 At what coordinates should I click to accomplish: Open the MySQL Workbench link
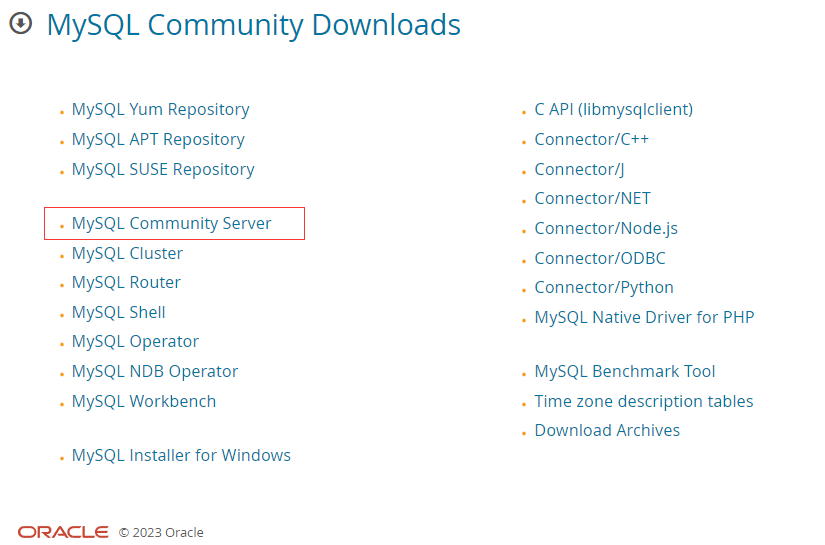144,401
